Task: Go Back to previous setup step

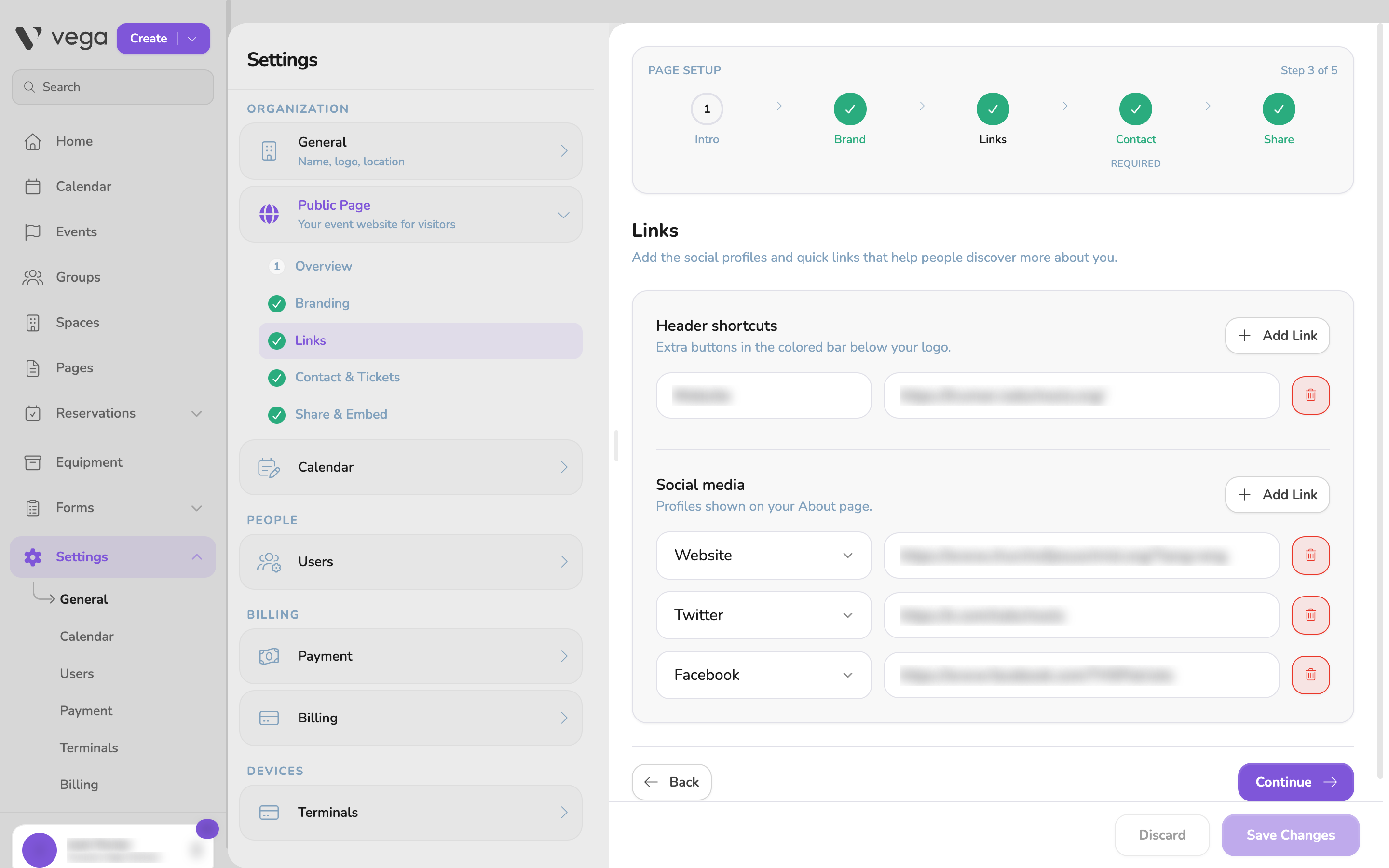Action: pos(671,782)
